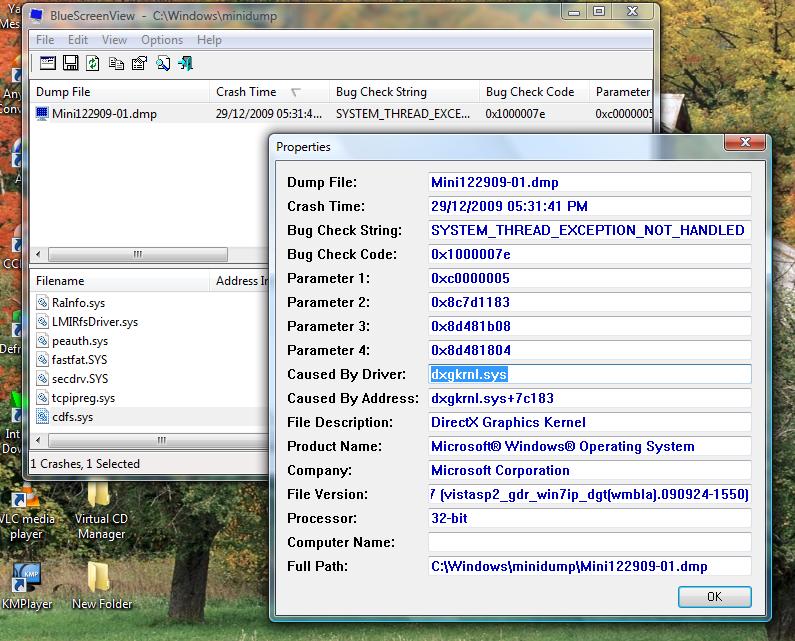Open the VLC media player desktop shortcut
Image resolution: width=795 pixels, height=641 pixels.
click(x=25, y=512)
